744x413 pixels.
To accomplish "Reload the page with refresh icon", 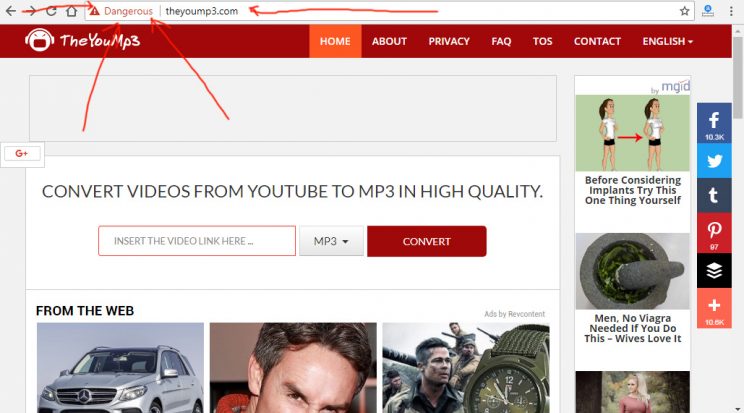I will (51, 10).
